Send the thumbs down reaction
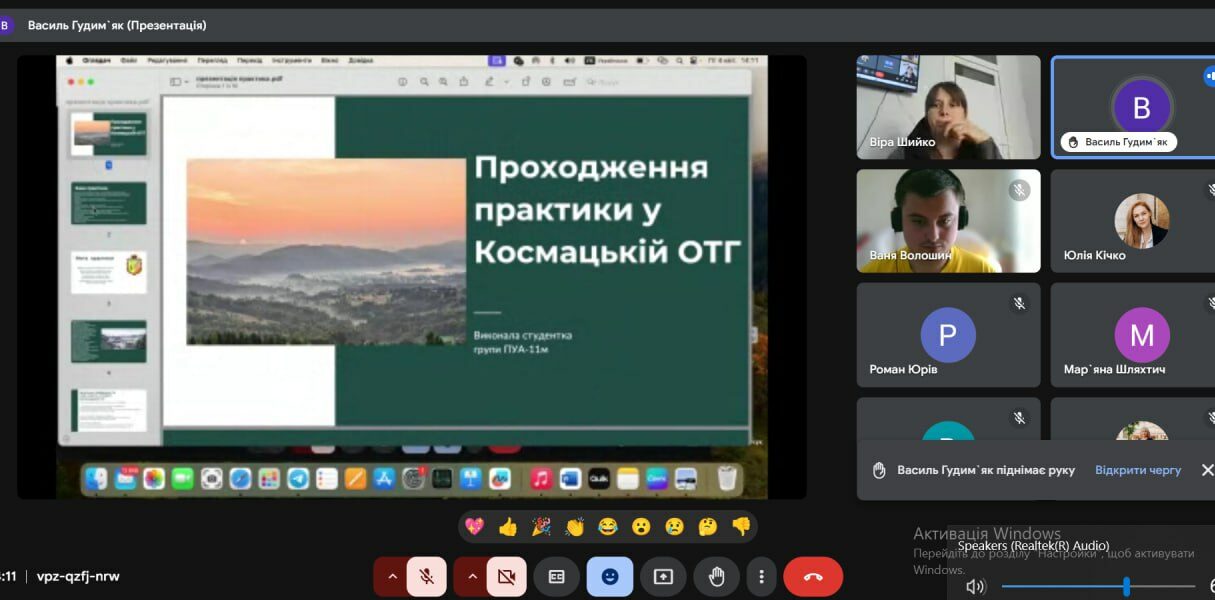The image size is (1215, 600). click(740, 526)
